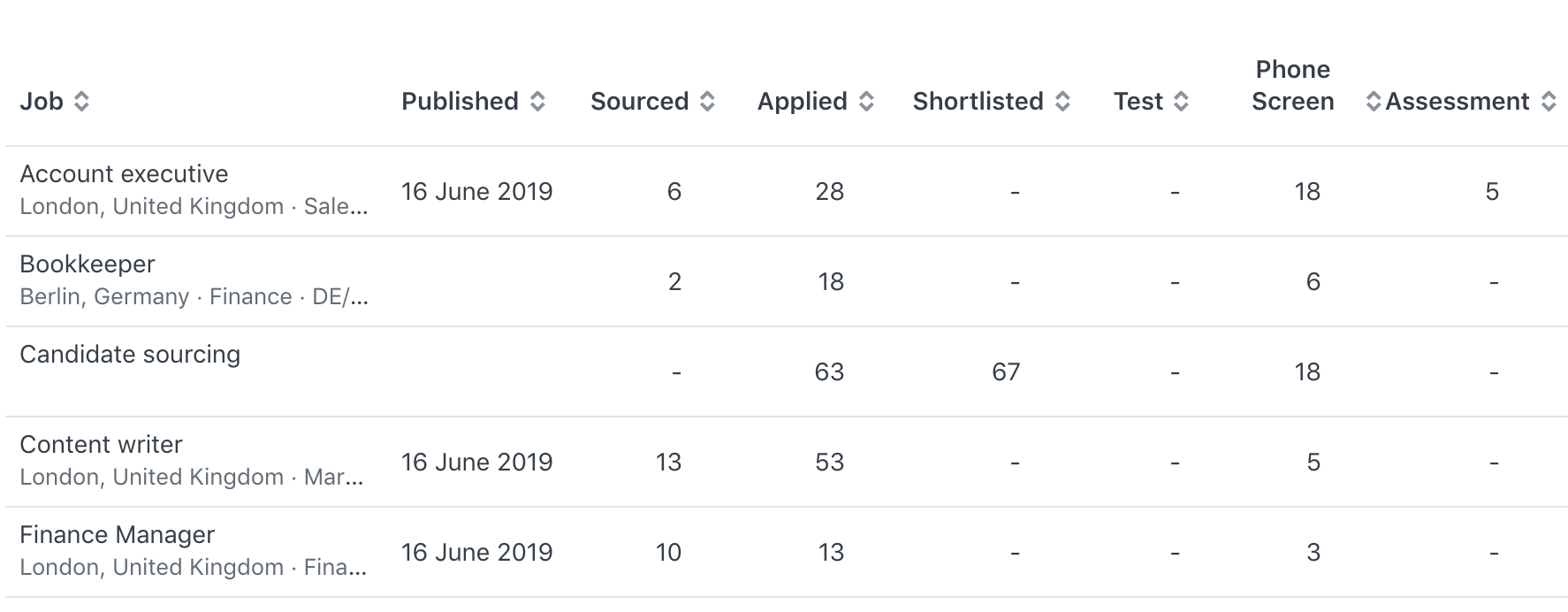Click sort arrows next to Published
This screenshot has height=612, width=1568.
click(x=537, y=102)
